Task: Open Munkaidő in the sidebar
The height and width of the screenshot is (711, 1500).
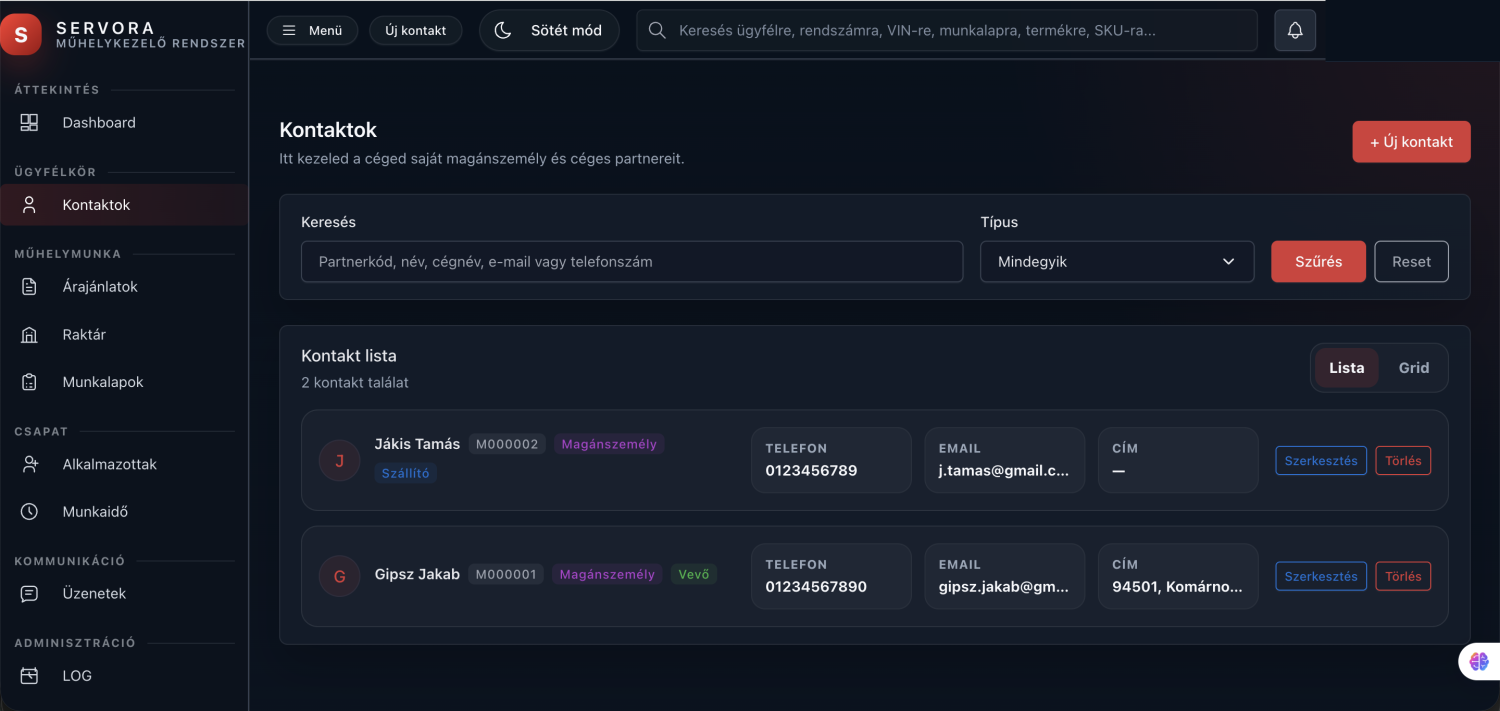Action: pos(124,512)
